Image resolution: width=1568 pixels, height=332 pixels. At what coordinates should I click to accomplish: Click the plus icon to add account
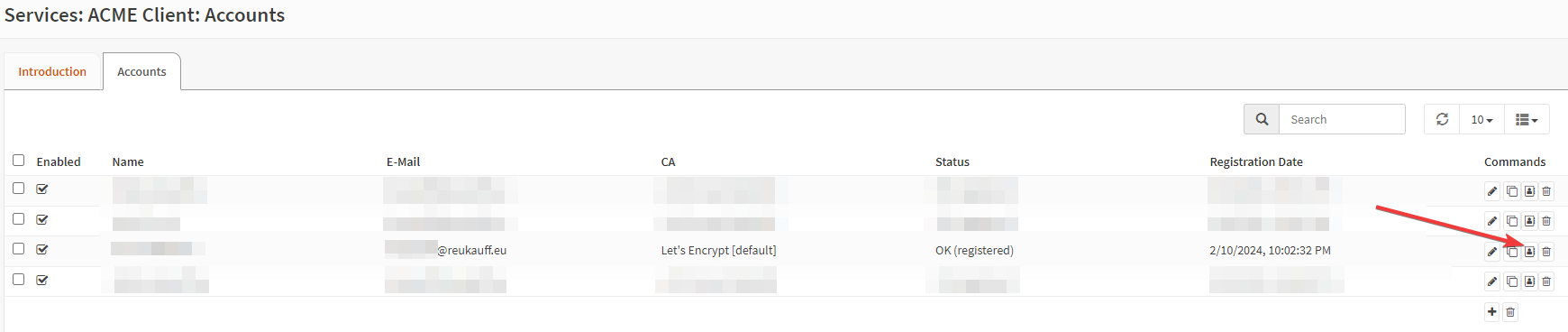(1492, 312)
